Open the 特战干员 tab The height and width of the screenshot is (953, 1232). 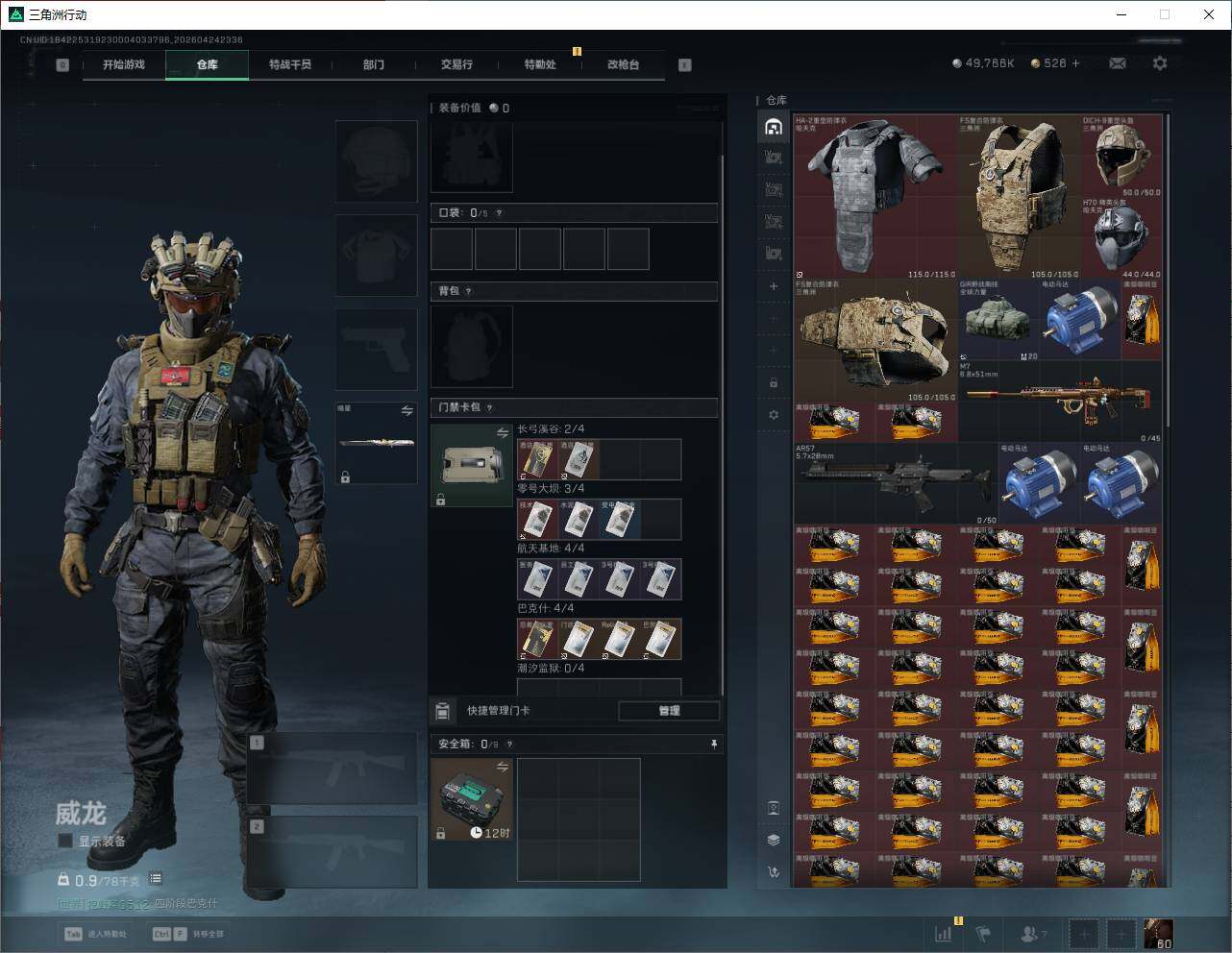click(x=290, y=64)
